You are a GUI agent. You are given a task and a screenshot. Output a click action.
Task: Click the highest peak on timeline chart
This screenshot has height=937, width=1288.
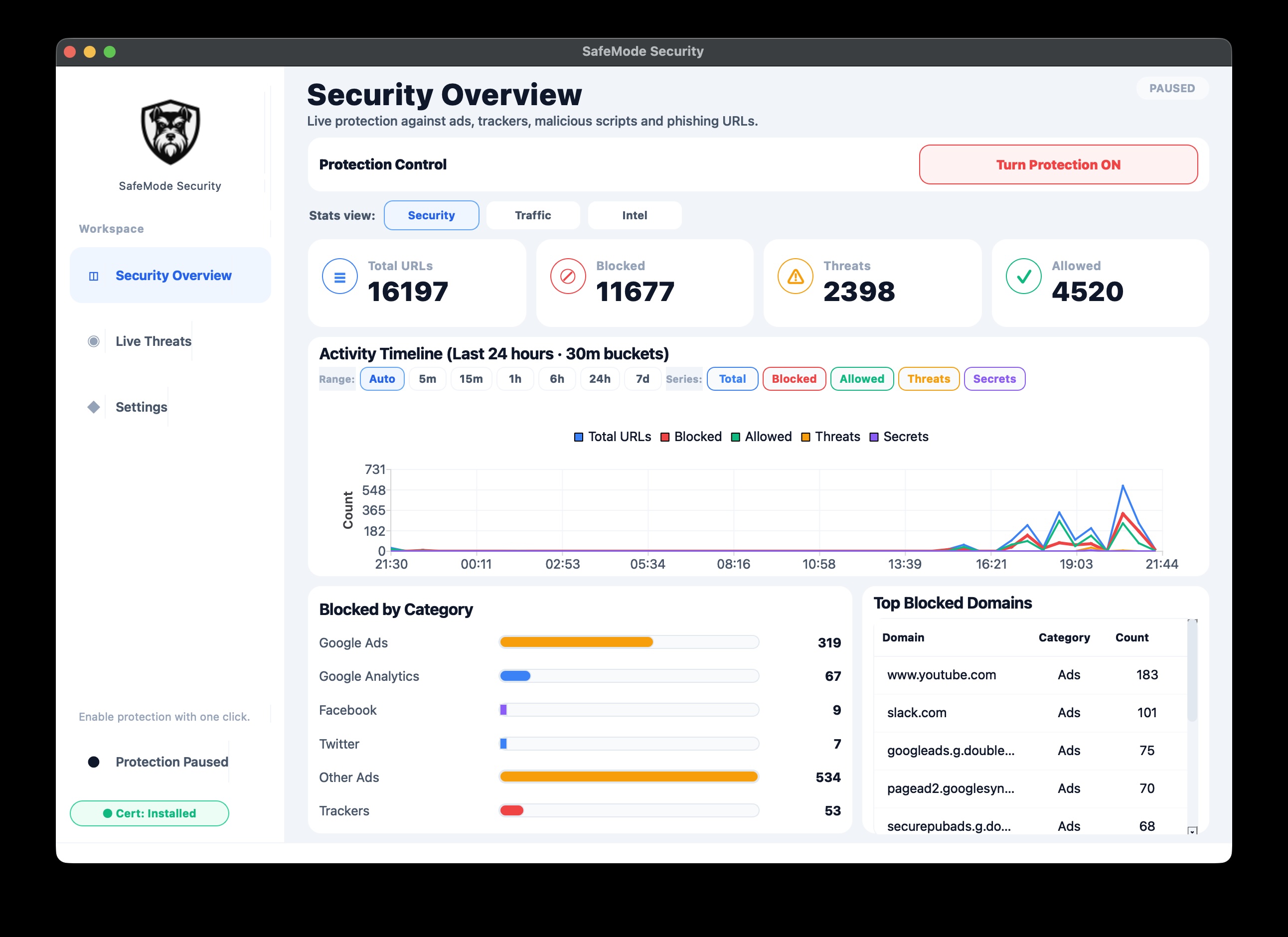tap(1123, 485)
